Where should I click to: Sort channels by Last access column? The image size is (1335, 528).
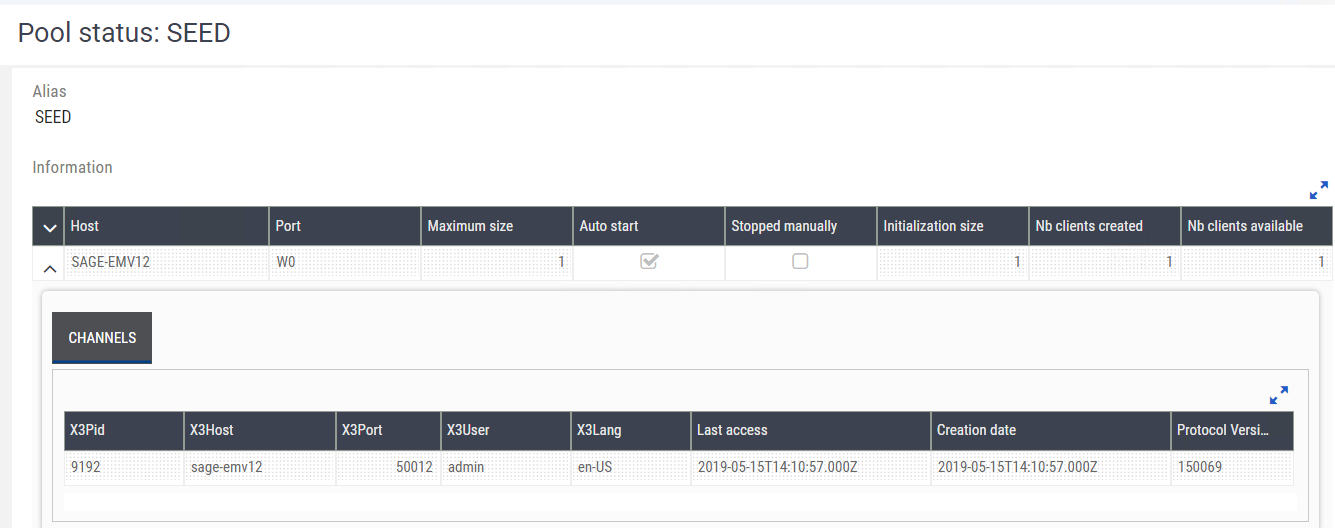810,430
